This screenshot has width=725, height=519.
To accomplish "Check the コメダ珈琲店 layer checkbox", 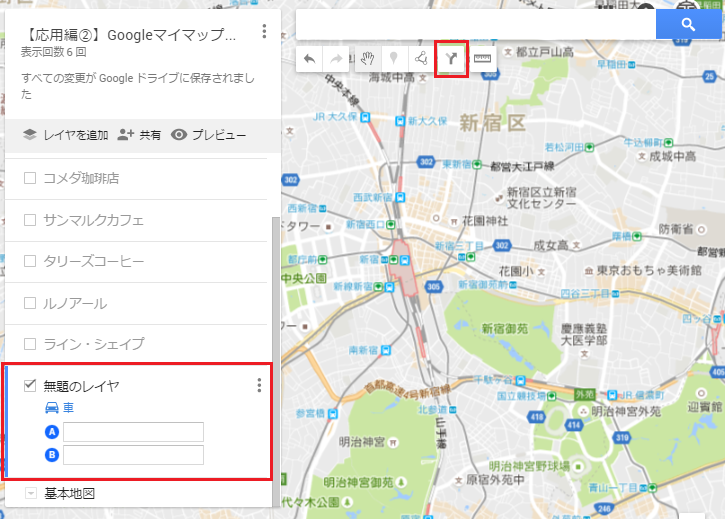I will click(x=30, y=178).
